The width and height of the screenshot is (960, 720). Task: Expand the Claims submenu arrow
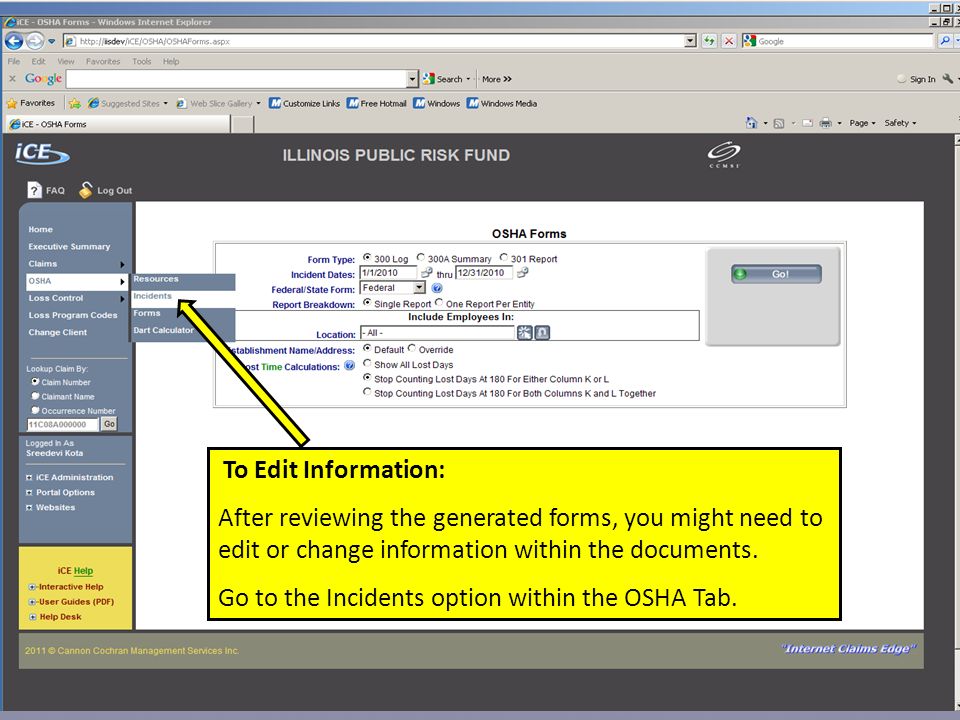point(122,264)
